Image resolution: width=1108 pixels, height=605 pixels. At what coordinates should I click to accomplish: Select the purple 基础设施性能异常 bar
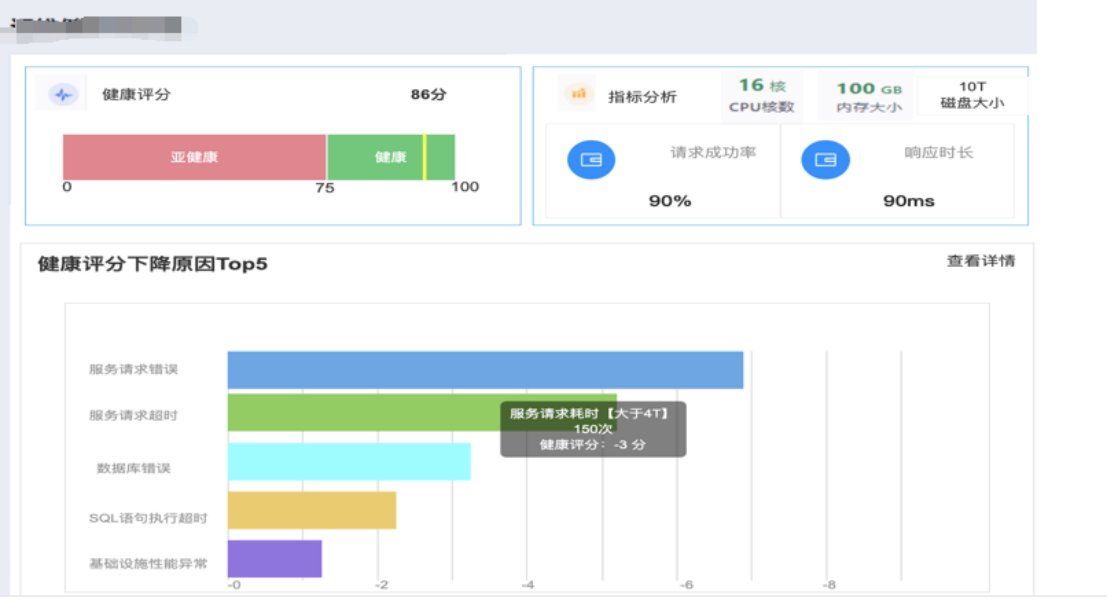tap(274, 559)
